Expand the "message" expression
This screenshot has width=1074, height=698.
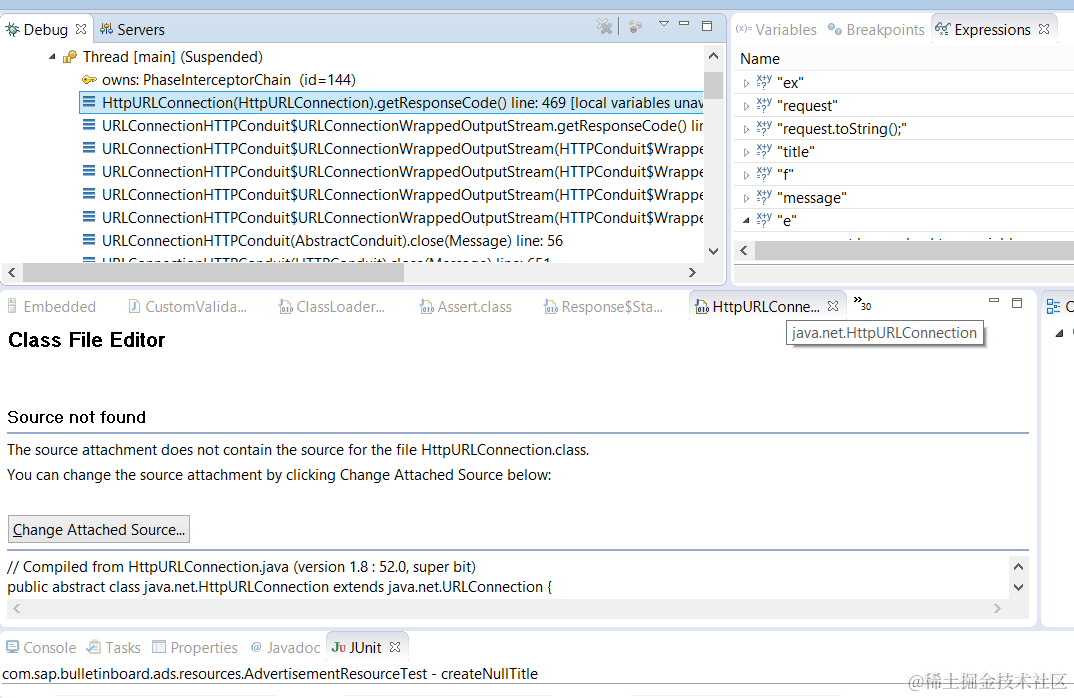coord(746,199)
